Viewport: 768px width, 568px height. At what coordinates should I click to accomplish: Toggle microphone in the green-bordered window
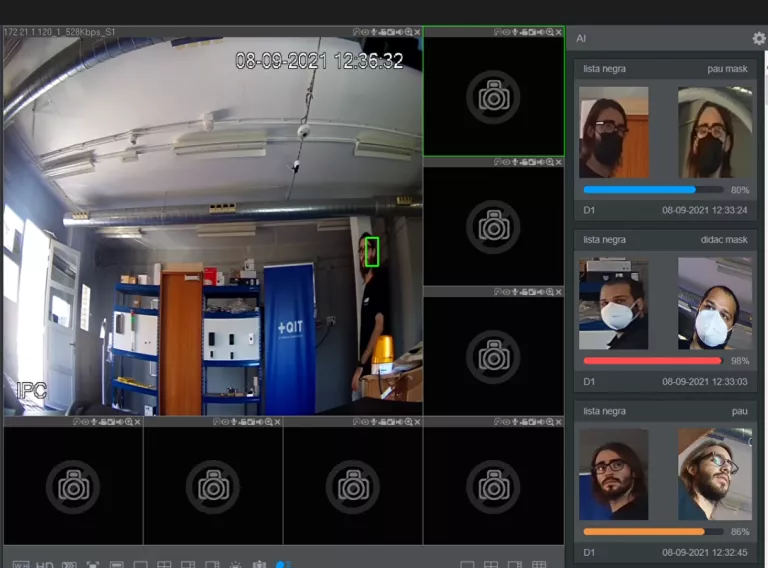point(514,32)
